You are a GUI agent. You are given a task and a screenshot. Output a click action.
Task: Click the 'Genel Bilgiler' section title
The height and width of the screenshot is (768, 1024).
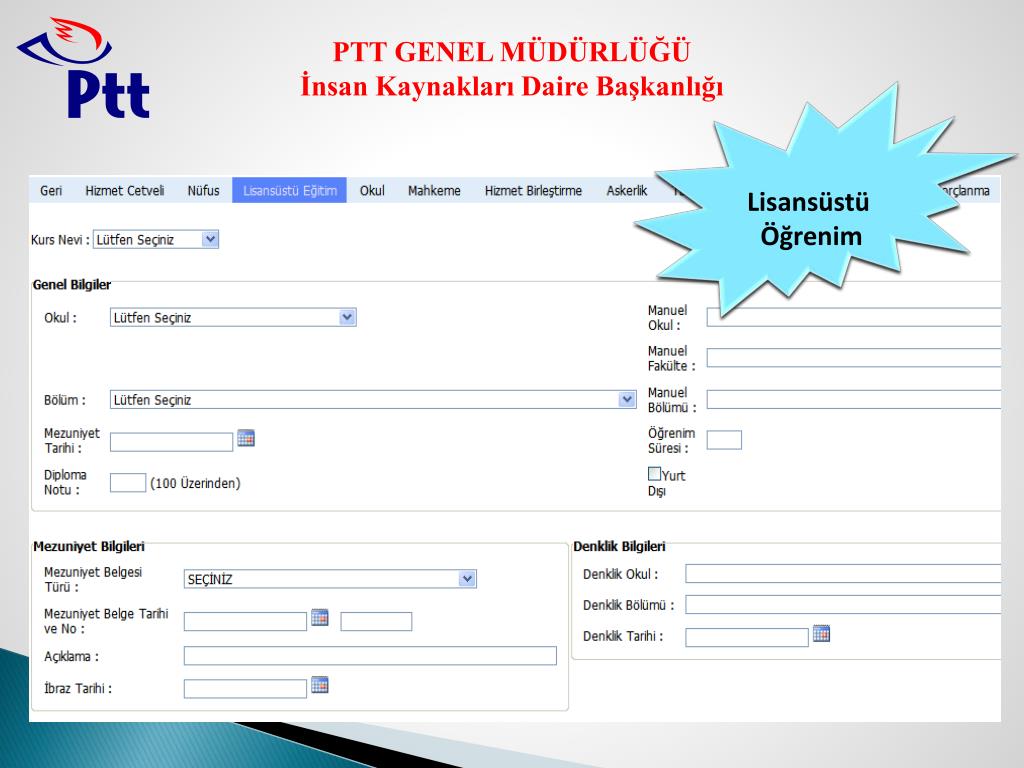click(72, 285)
